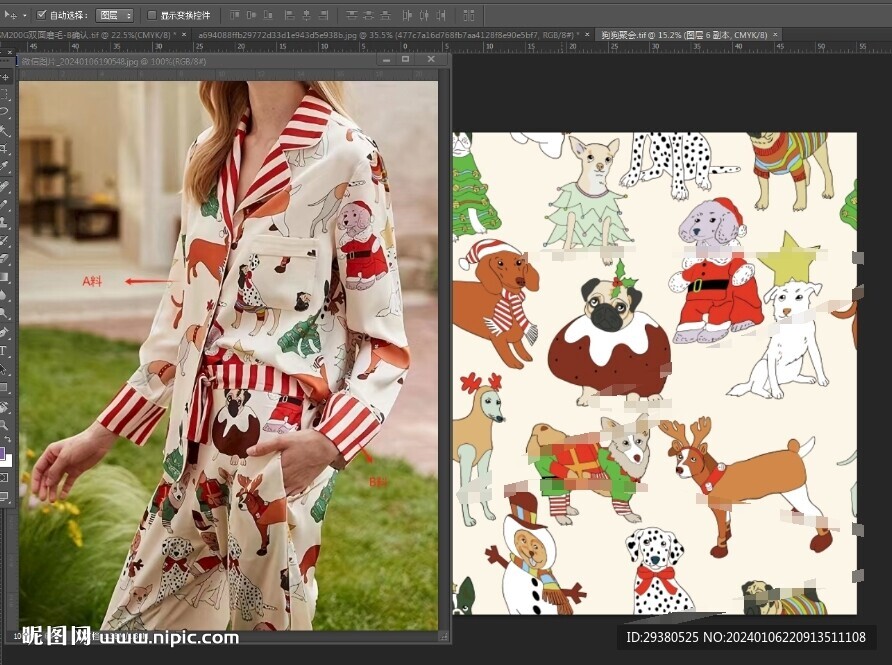892x665 pixels.
Task: Choose the Crop tool
Action: 5,148
